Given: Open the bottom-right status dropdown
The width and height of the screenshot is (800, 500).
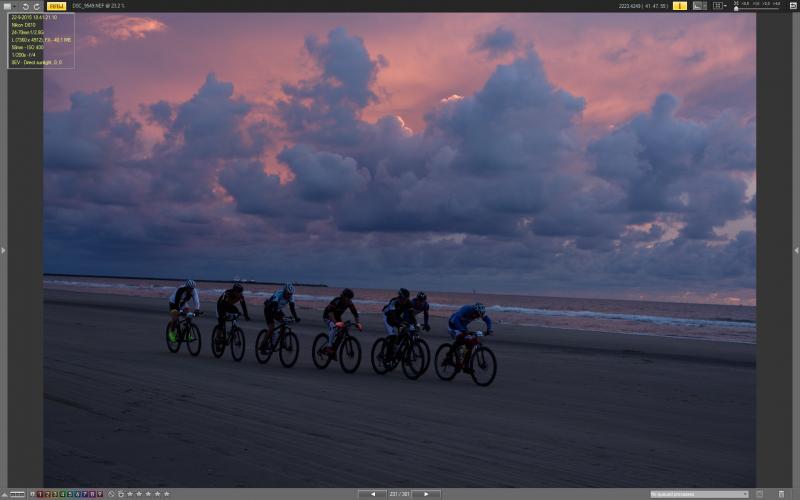Looking at the screenshot, I should click(699, 494).
